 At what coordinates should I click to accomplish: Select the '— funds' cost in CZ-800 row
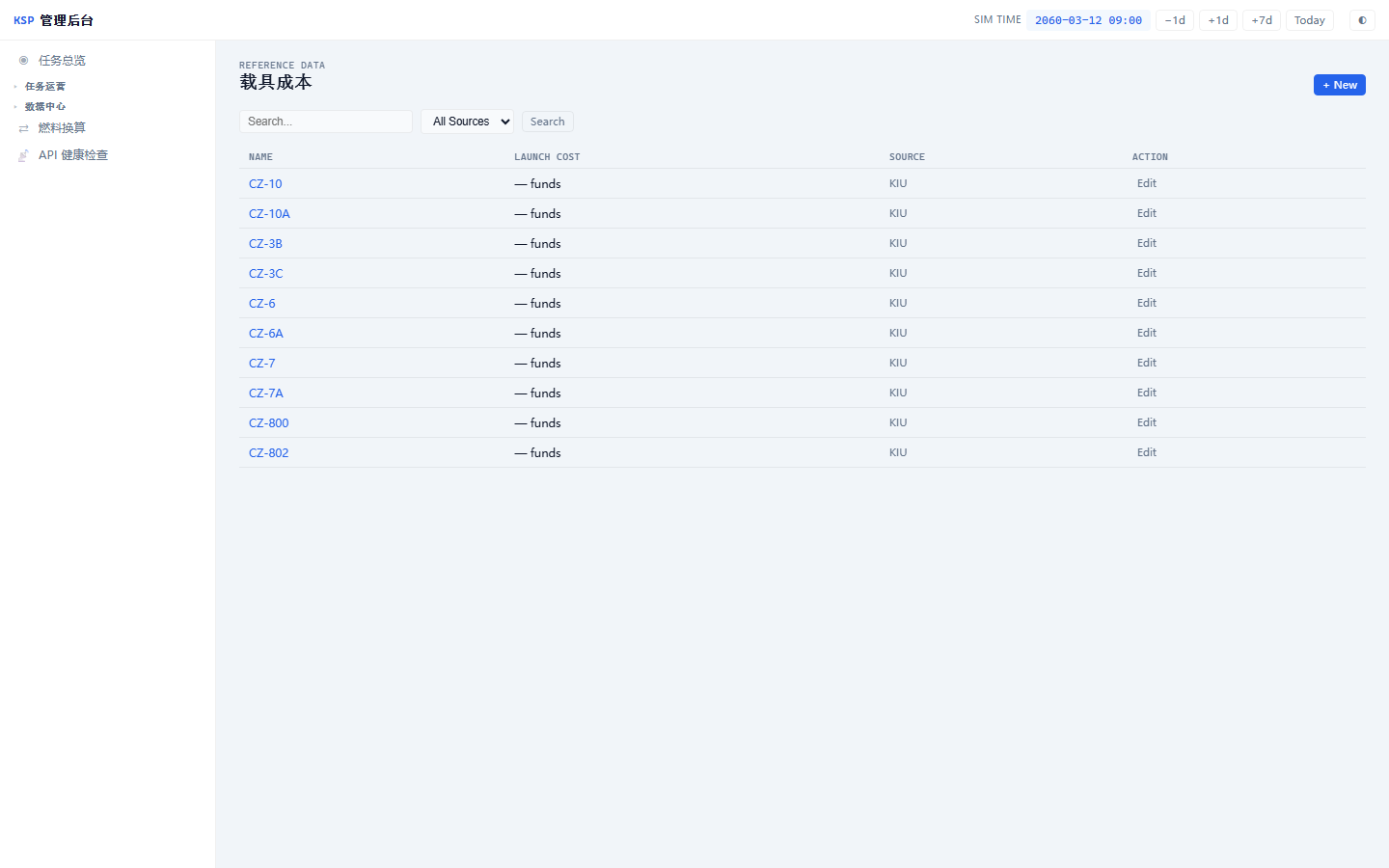pos(537,423)
